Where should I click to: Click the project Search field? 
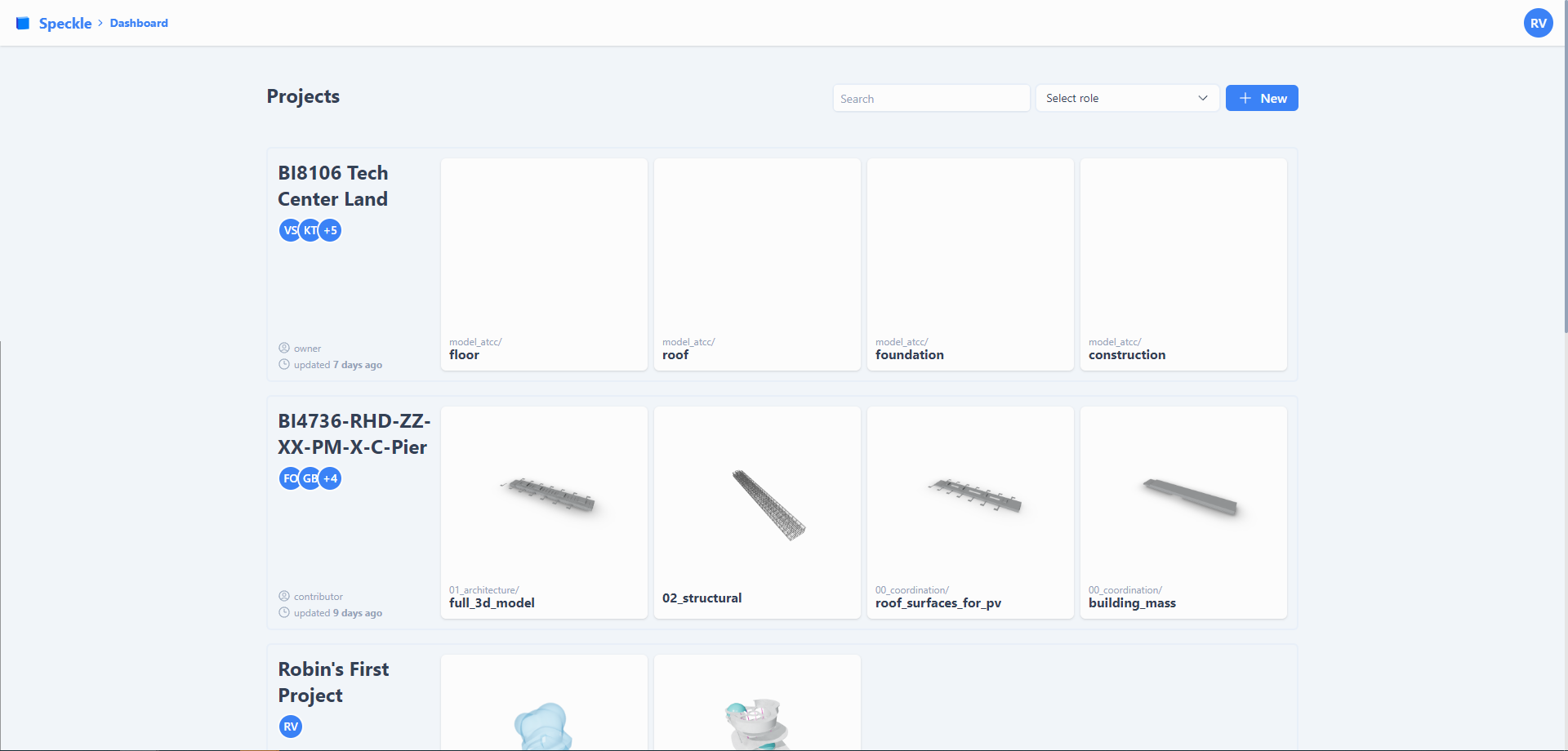931,98
